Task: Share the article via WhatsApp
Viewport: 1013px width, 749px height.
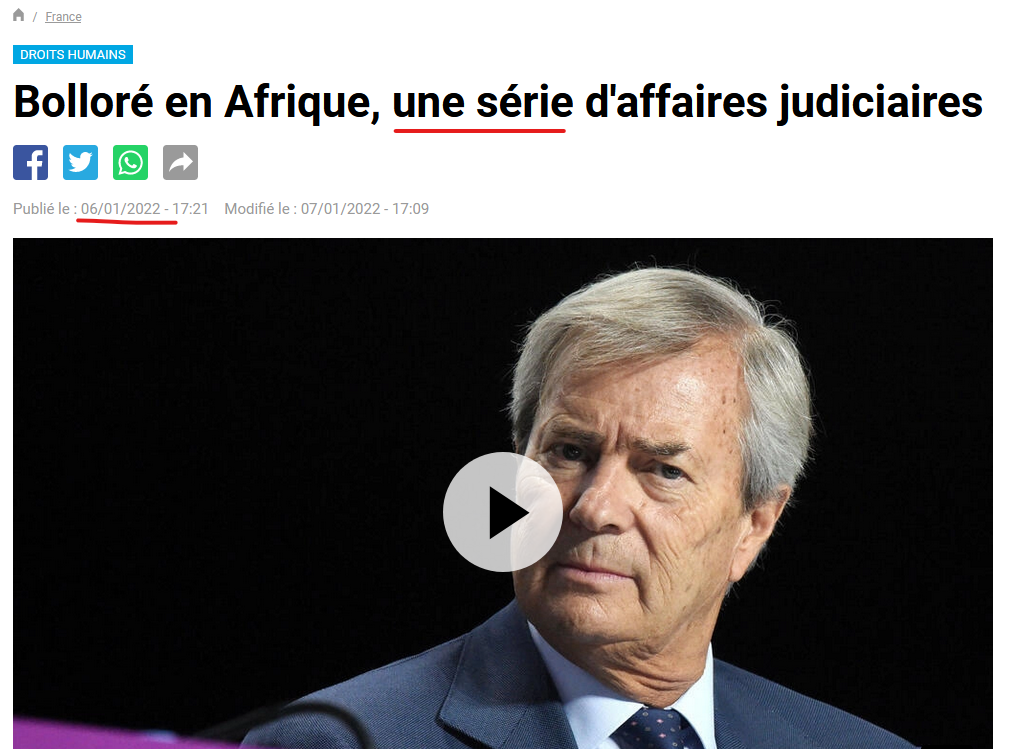Action: (x=131, y=162)
